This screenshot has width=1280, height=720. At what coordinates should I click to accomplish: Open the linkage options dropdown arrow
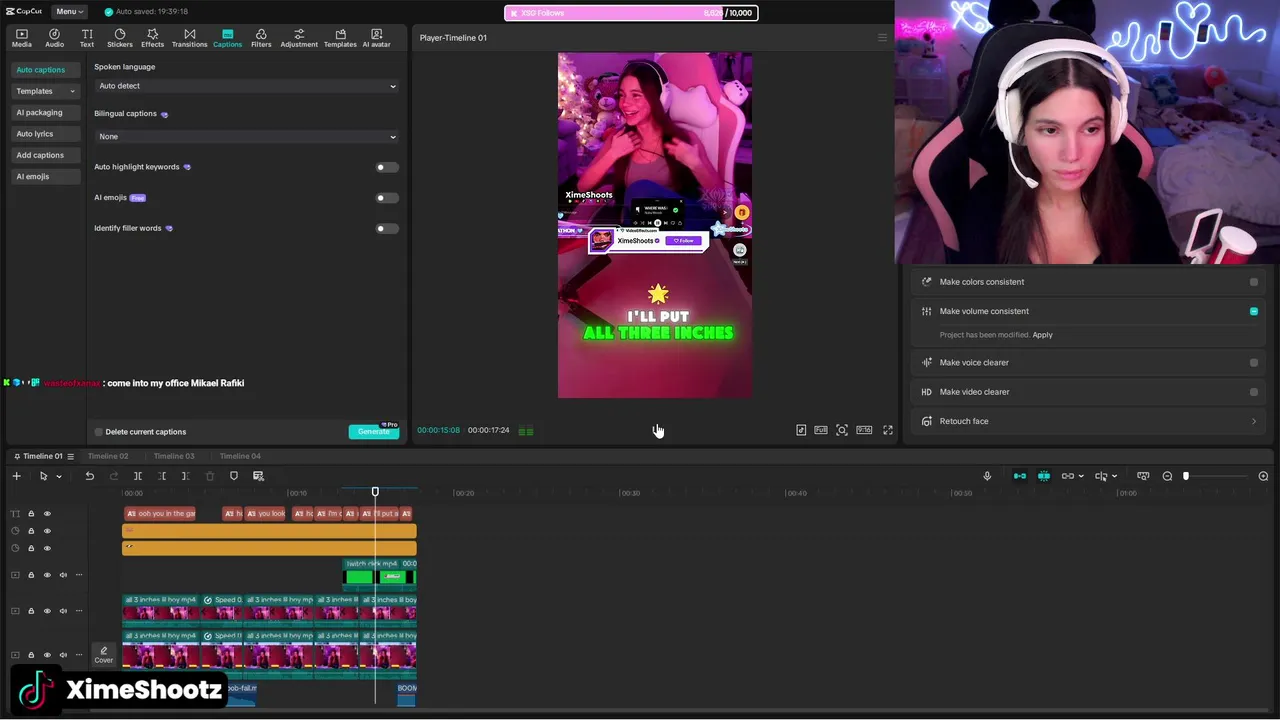pos(1081,476)
